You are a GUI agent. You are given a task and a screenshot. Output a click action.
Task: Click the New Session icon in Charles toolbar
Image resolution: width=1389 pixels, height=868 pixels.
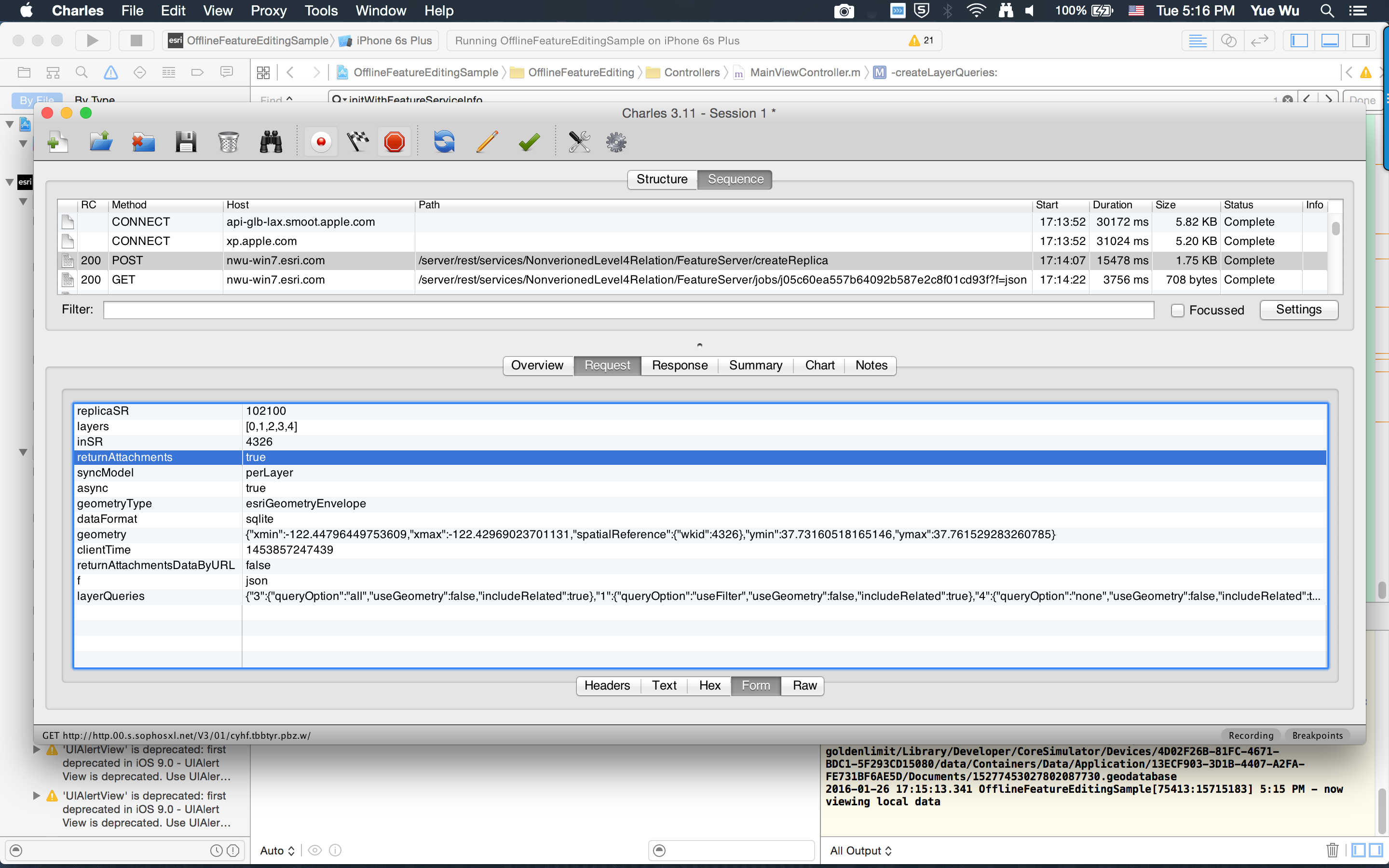(57, 141)
